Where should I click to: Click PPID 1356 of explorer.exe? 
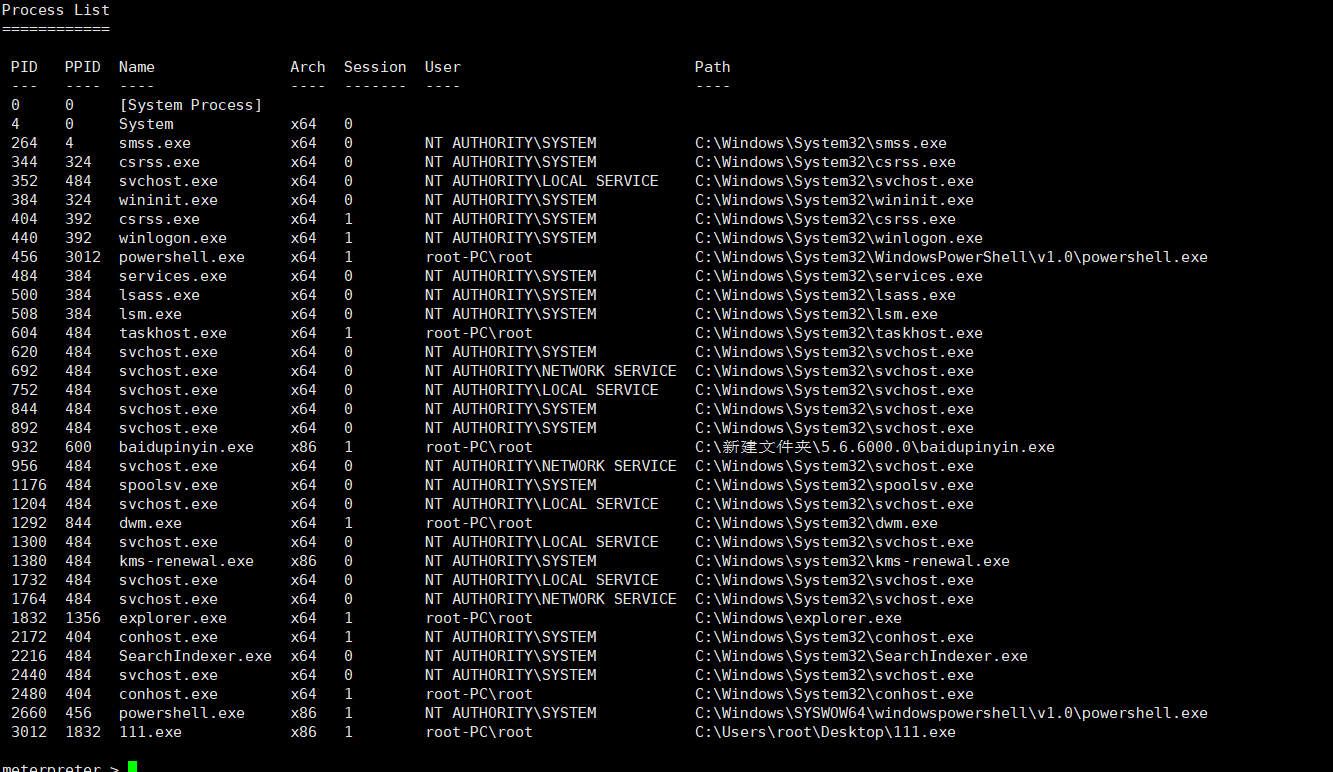(x=83, y=618)
